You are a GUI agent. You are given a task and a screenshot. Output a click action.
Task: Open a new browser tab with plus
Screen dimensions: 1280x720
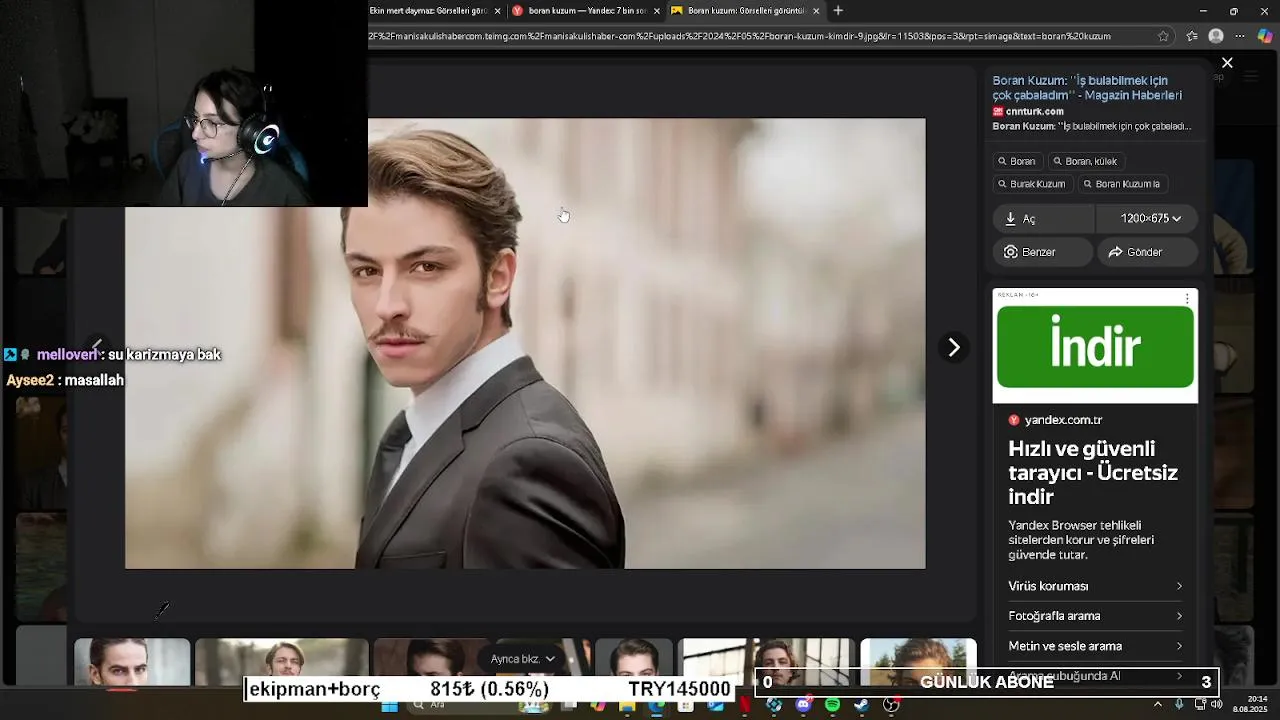838,11
